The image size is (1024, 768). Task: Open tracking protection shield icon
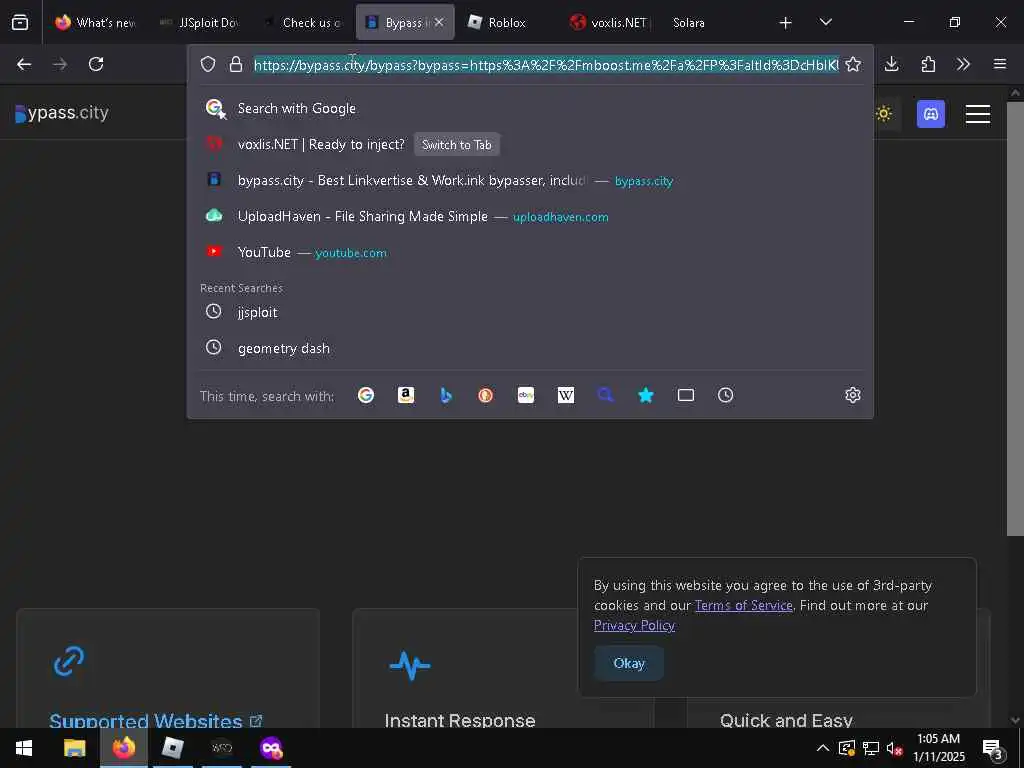[208, 64]
